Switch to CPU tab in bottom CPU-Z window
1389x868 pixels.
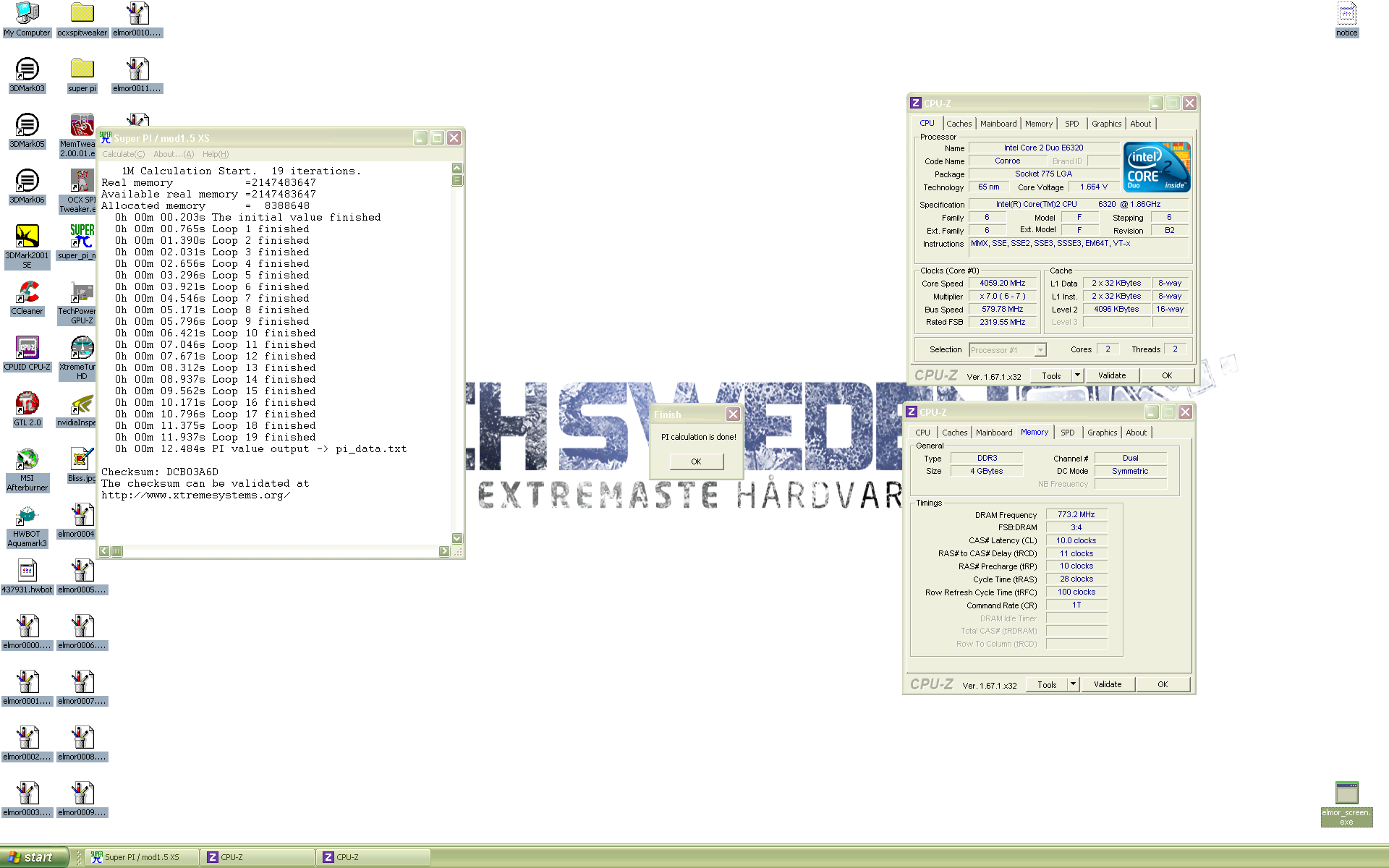(x=922, y=433)
